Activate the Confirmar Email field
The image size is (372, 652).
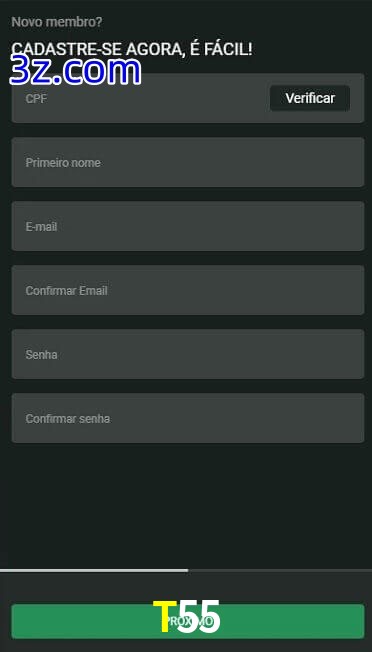click(188, 290)
